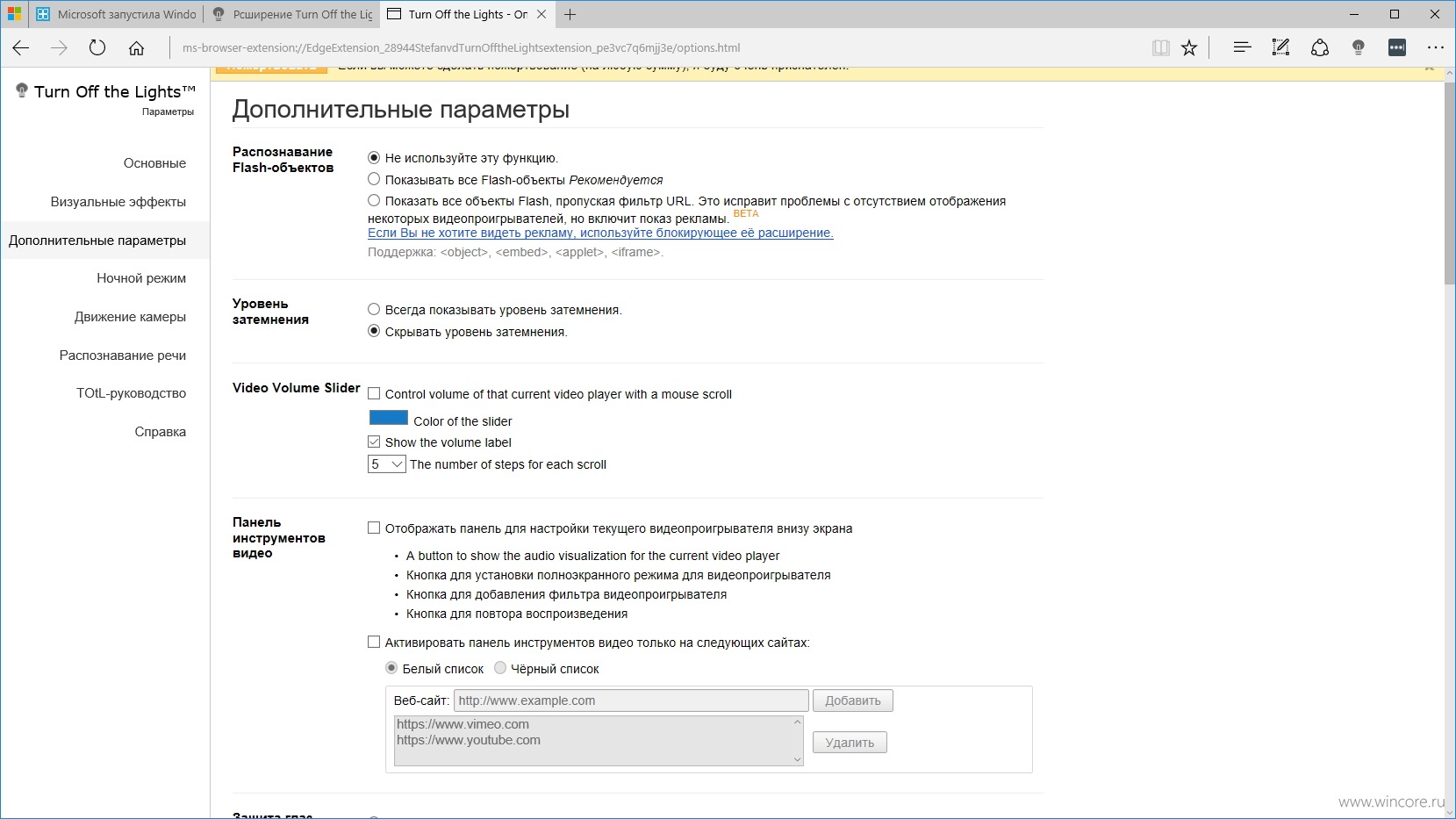Click the 'Удалить' button
Image resolution: width=1456 pixels, height=819 pixels.
coord(850,743)
